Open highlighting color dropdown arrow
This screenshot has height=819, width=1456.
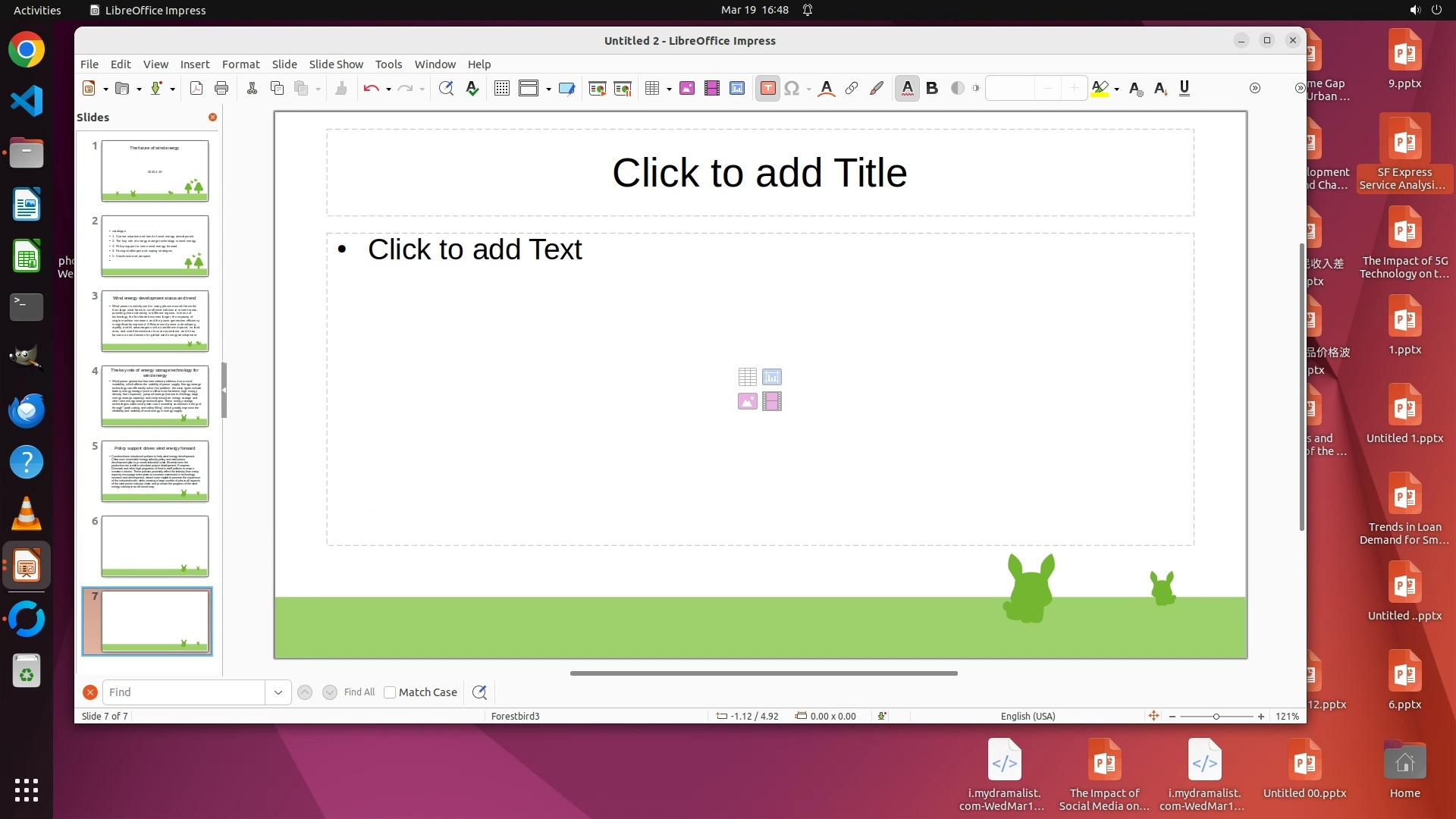point(1117,89)
